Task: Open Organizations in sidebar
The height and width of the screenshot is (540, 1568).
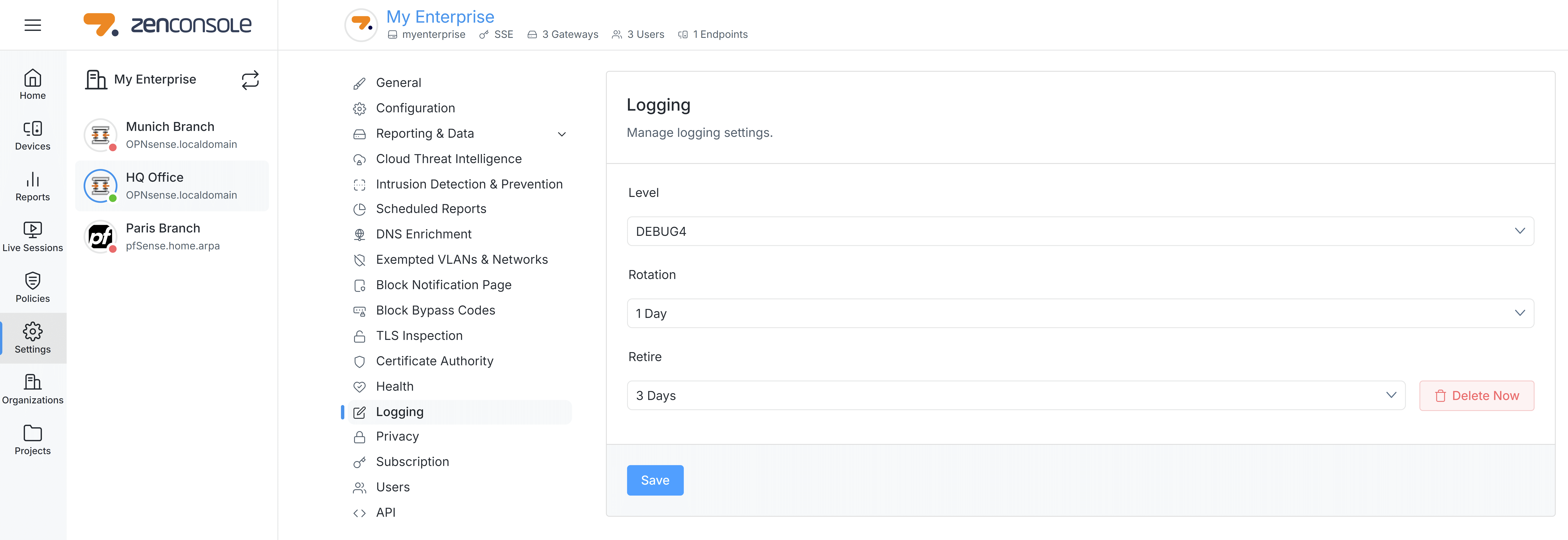Action: 33,389
